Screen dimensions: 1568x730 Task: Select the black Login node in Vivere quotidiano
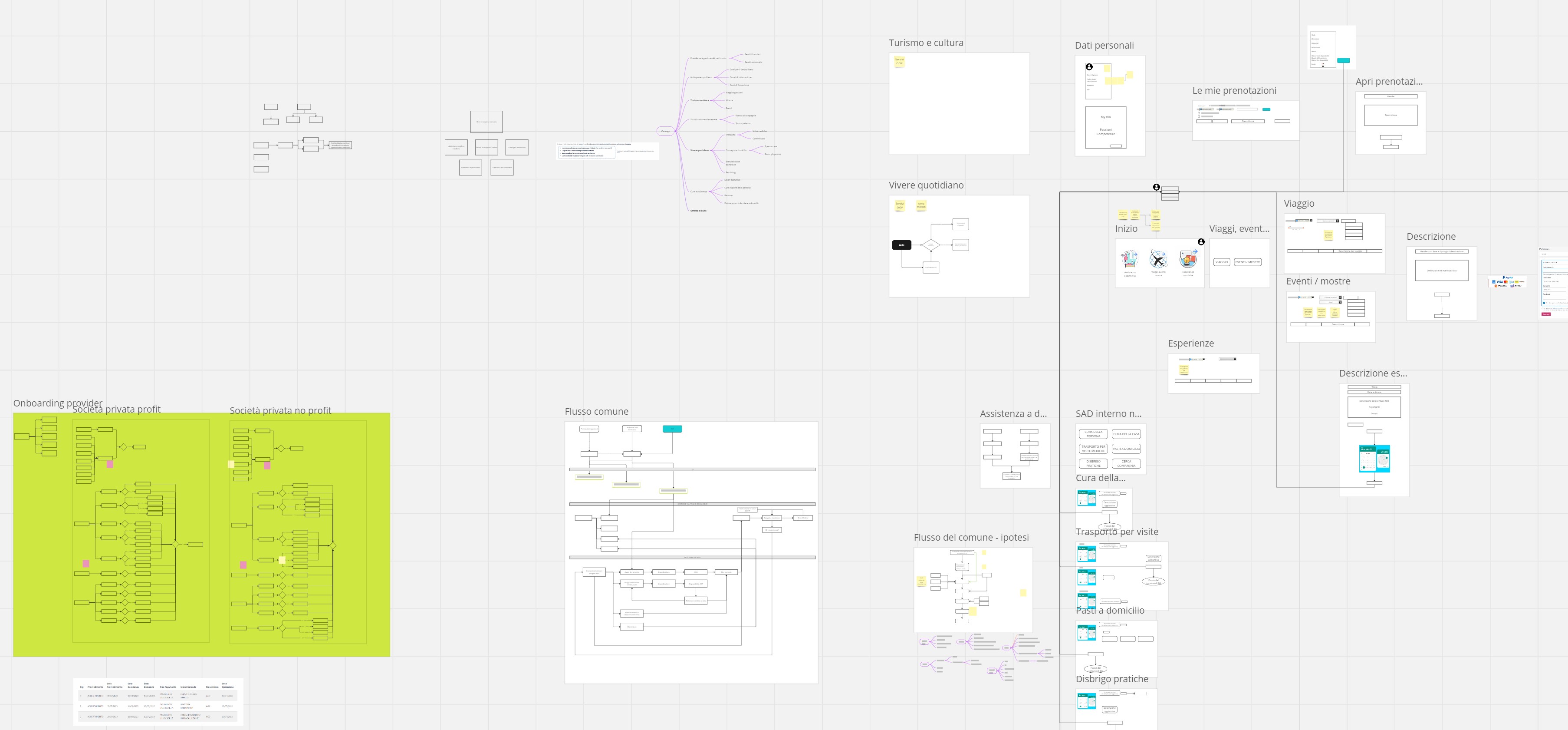click(x=901, y=245)
